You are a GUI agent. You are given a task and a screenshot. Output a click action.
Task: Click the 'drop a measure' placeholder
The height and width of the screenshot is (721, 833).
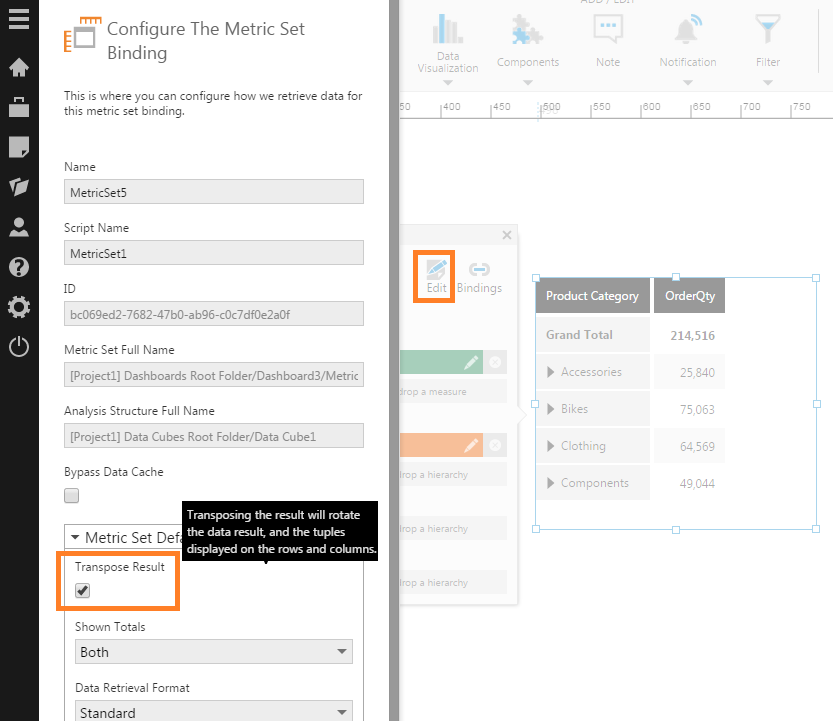453,392
